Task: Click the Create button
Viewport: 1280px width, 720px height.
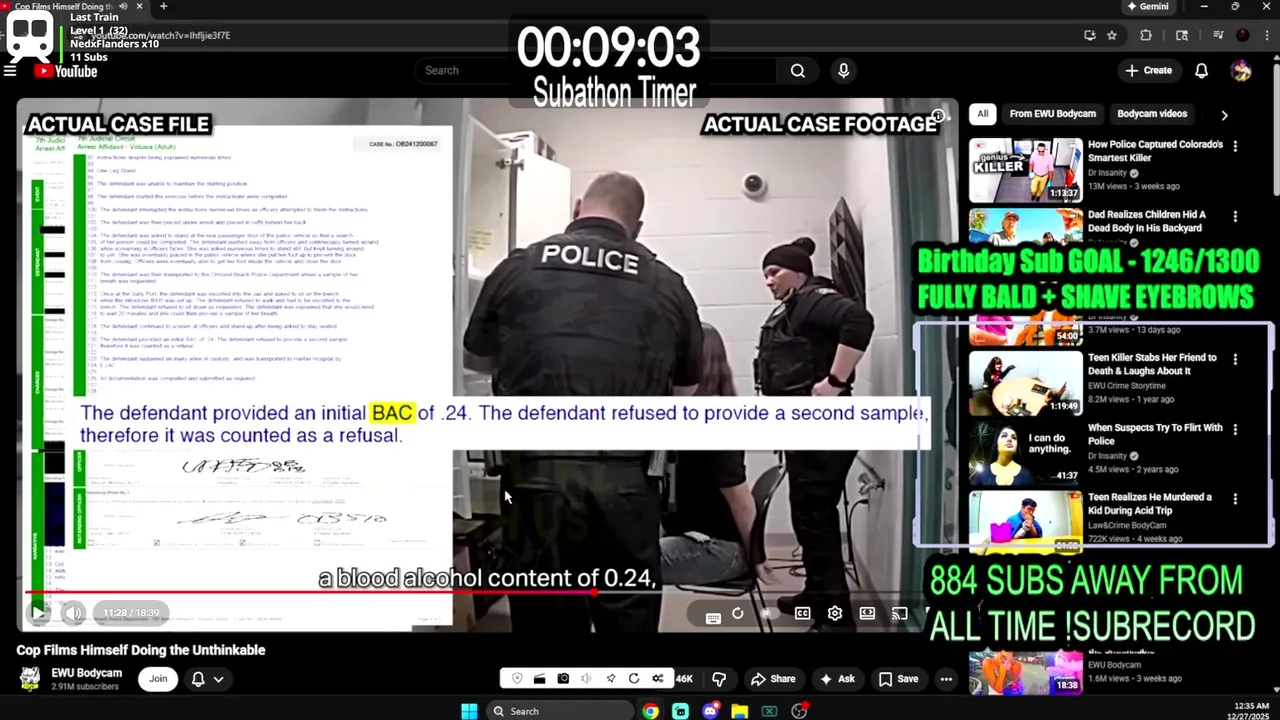Action: [1148, 71]
